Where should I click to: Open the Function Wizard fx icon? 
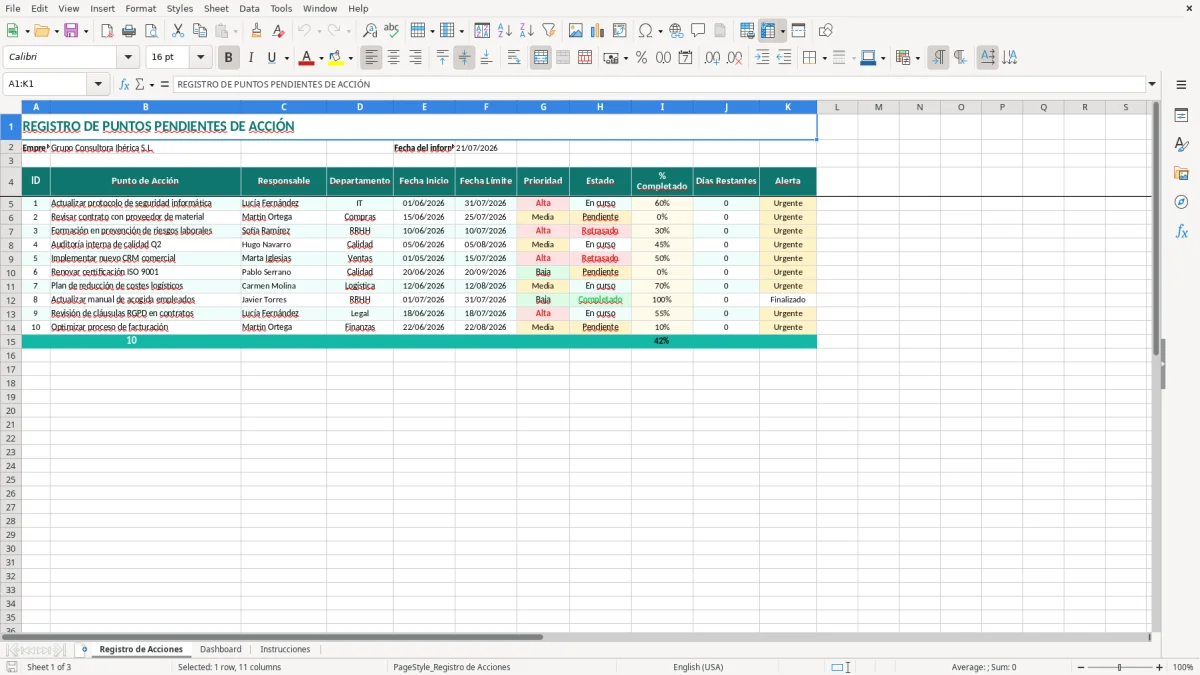point(124,84)
